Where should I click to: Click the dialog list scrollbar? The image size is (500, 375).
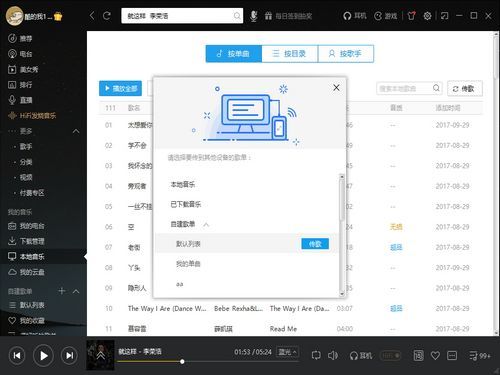pos(341,200)
